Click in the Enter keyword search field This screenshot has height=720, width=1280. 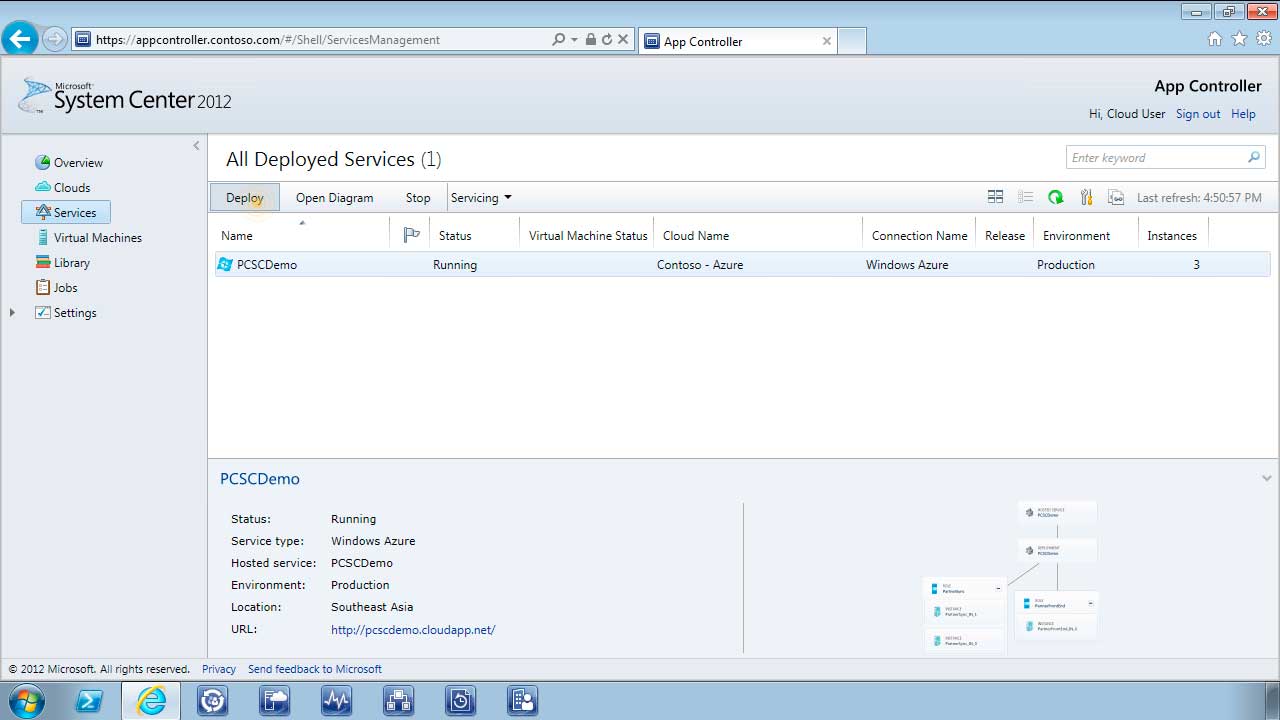pos(1155,157)
